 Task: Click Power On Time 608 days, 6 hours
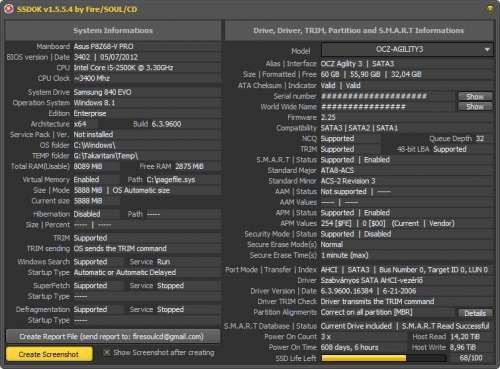coord(349,347)
